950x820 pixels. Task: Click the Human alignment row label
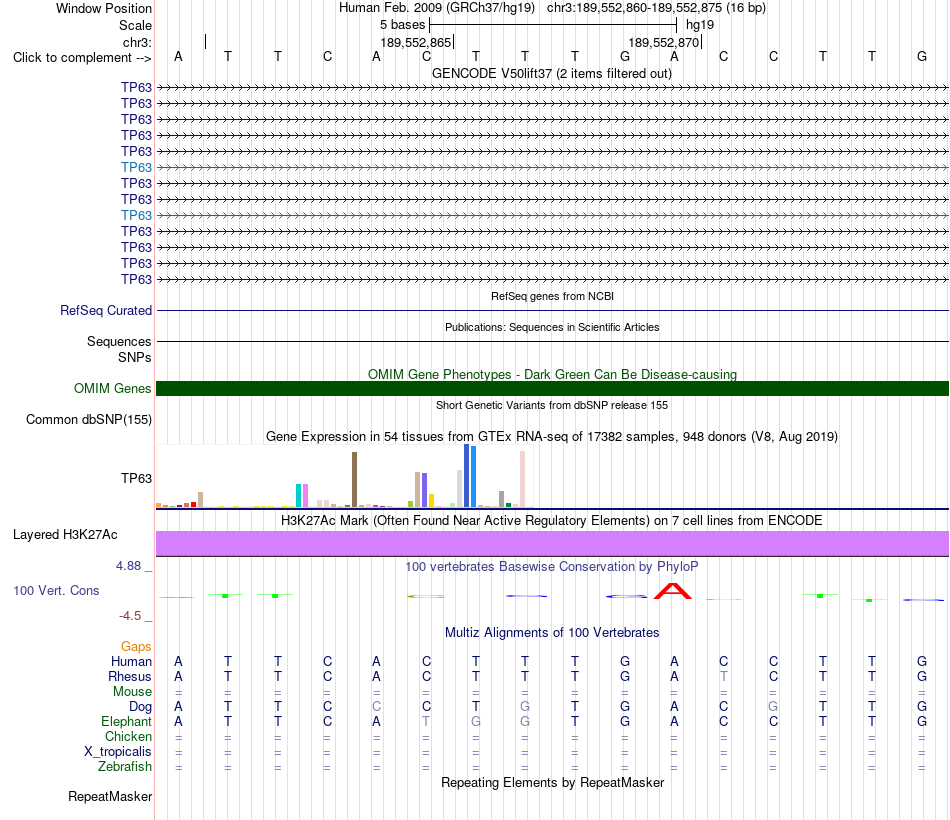(131, 661)
